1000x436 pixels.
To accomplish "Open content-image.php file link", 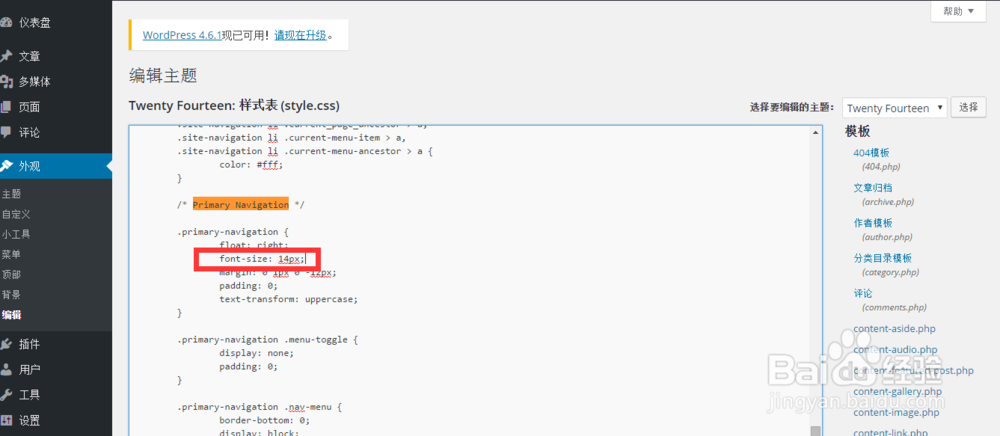I will 896,412.
